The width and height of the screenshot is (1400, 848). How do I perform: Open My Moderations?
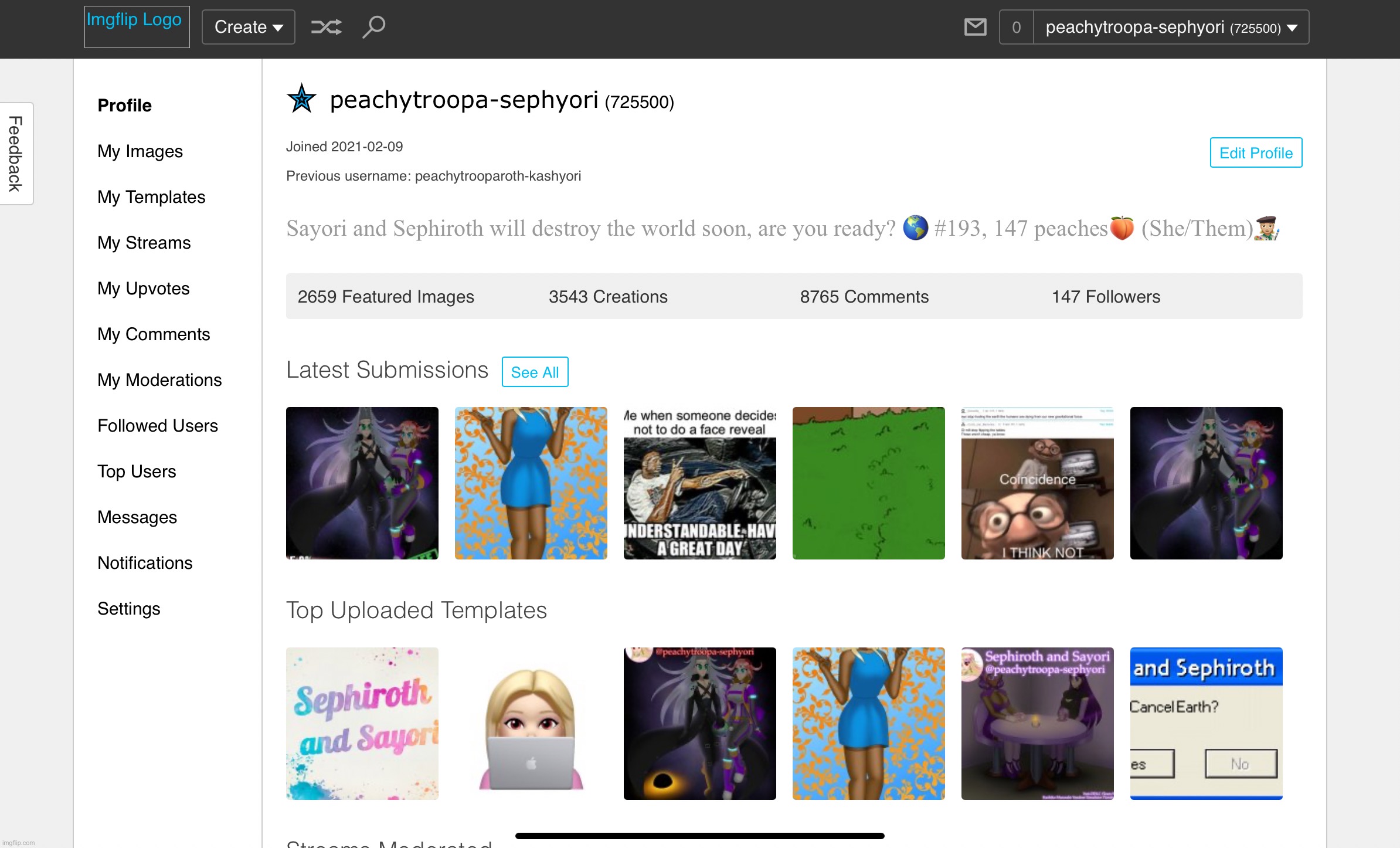(159, 380)
